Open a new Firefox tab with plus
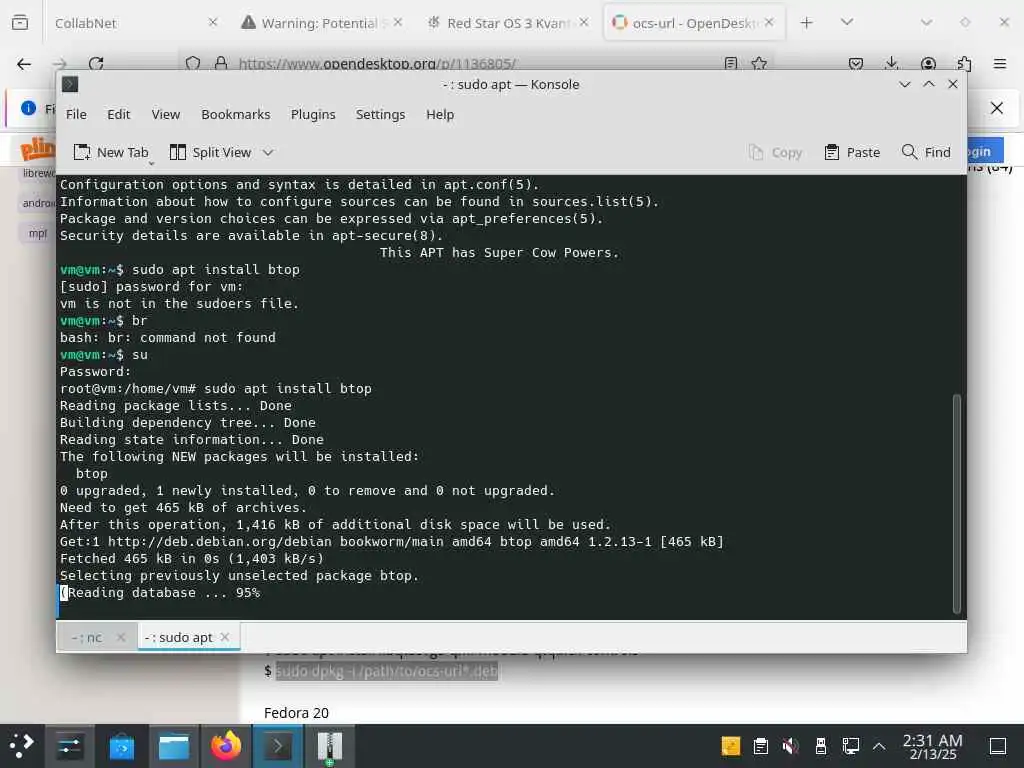 pyautogui.click(x=807, y=23)
